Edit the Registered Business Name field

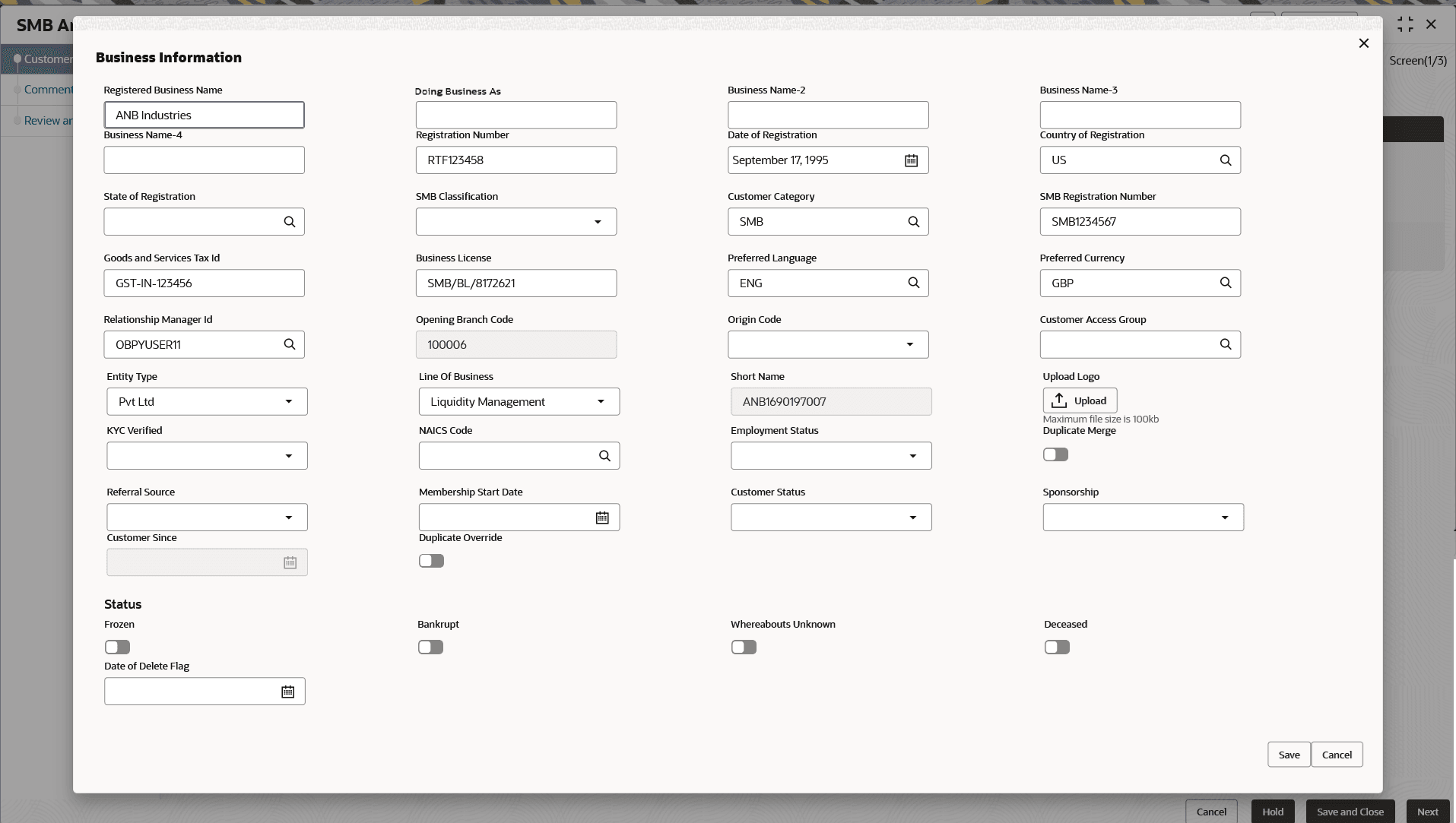(204, 116)
